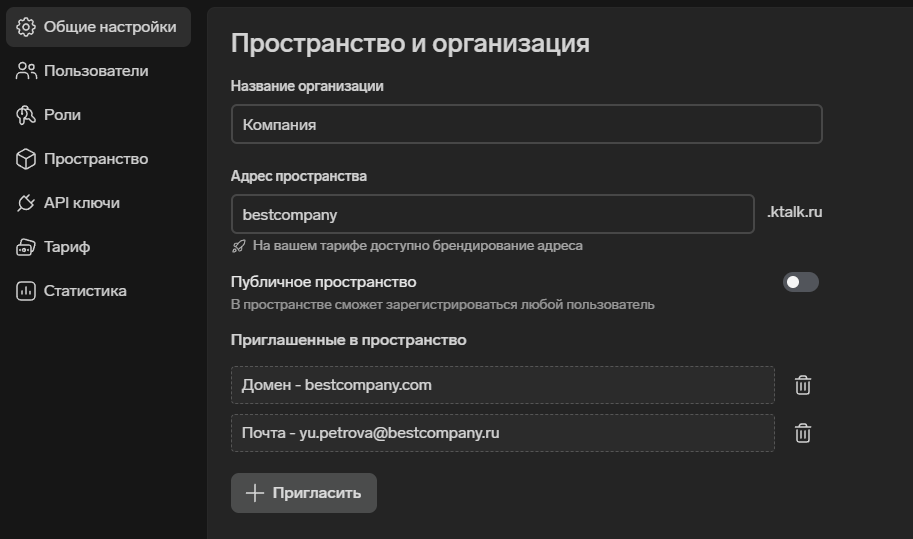Click the Roles icon in sidebar

[x=26, y=115]
